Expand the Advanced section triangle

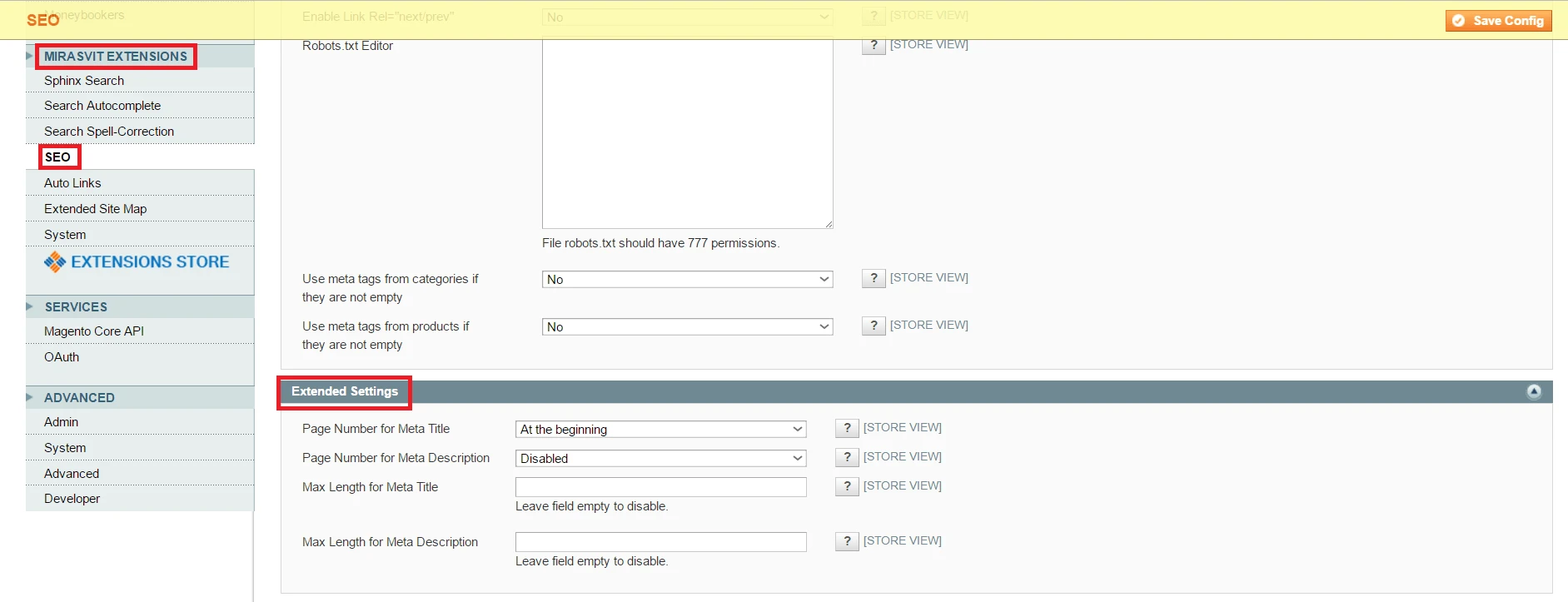[29, 397]
